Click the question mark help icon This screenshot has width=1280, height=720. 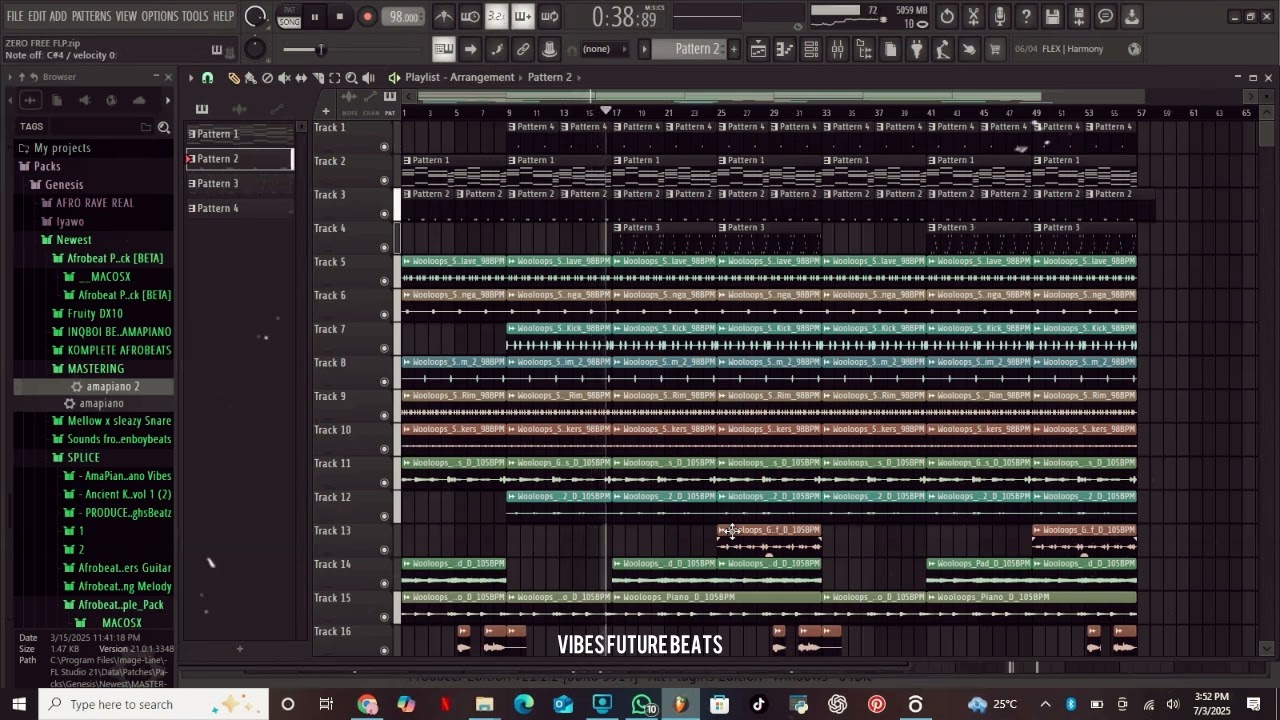point(1026,17)
